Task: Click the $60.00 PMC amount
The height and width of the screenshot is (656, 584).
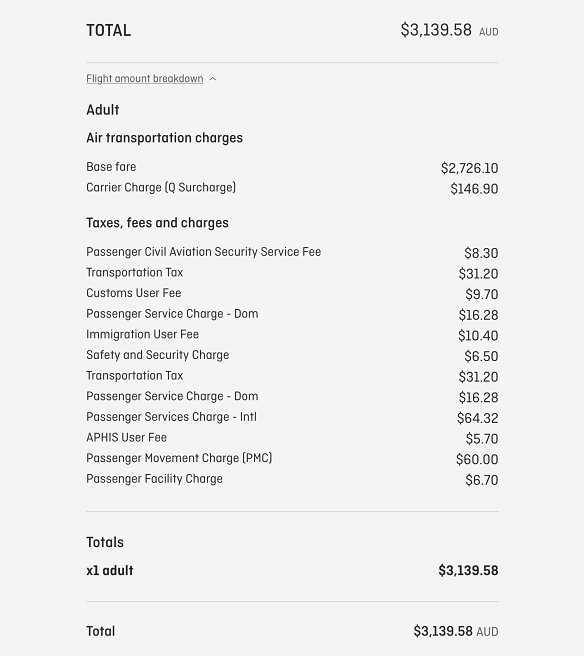Action: click(477, 459)
